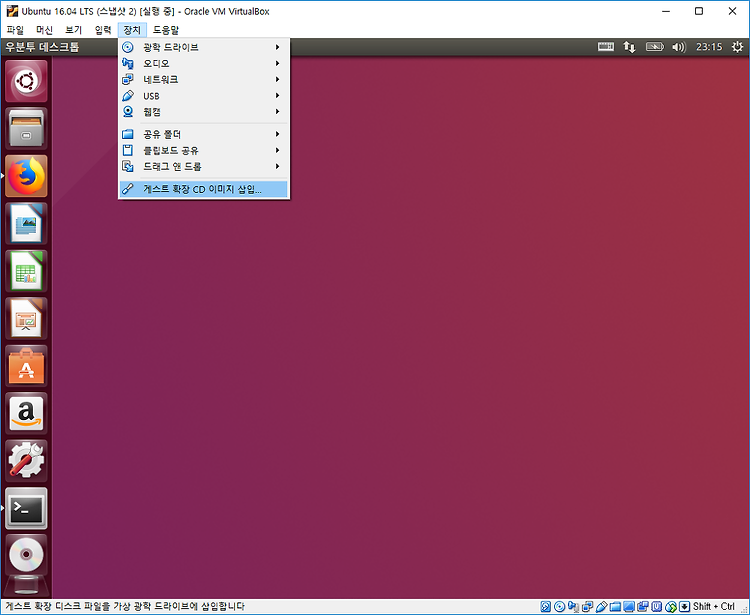
Task: Click the optical drive status bar icon
Action: (x=559, y=606)
